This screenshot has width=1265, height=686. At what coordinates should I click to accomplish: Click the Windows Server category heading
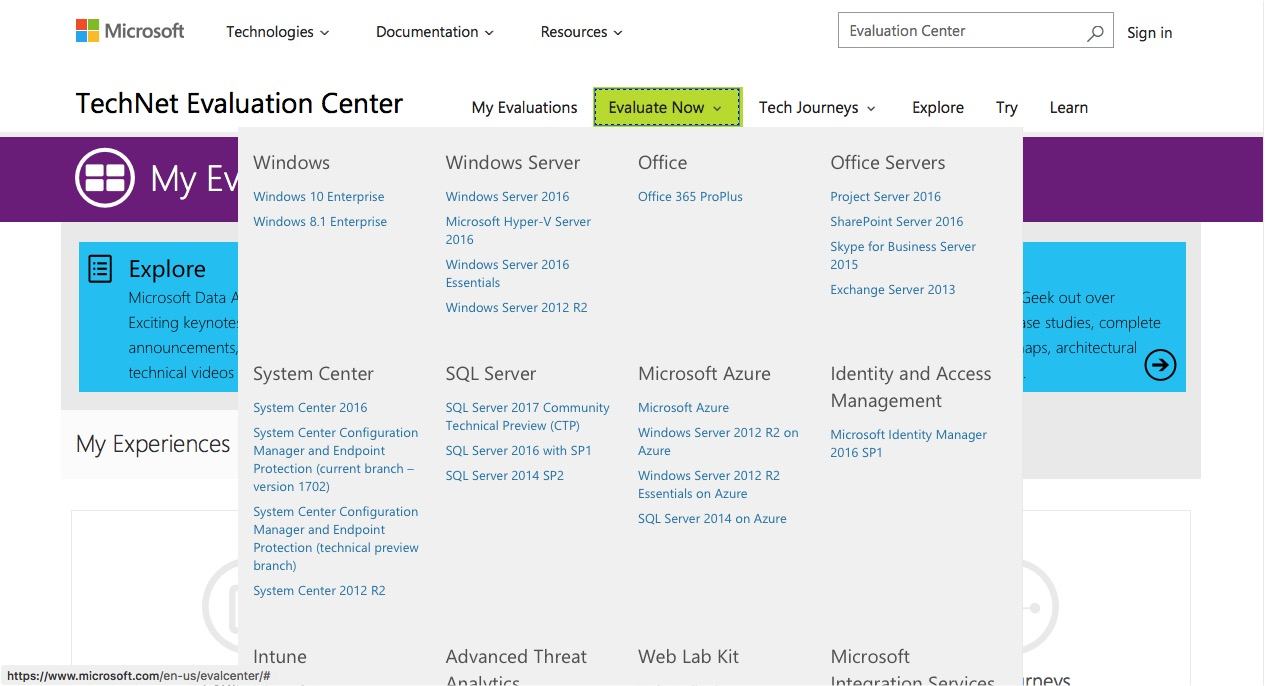(x=513, y=163)
